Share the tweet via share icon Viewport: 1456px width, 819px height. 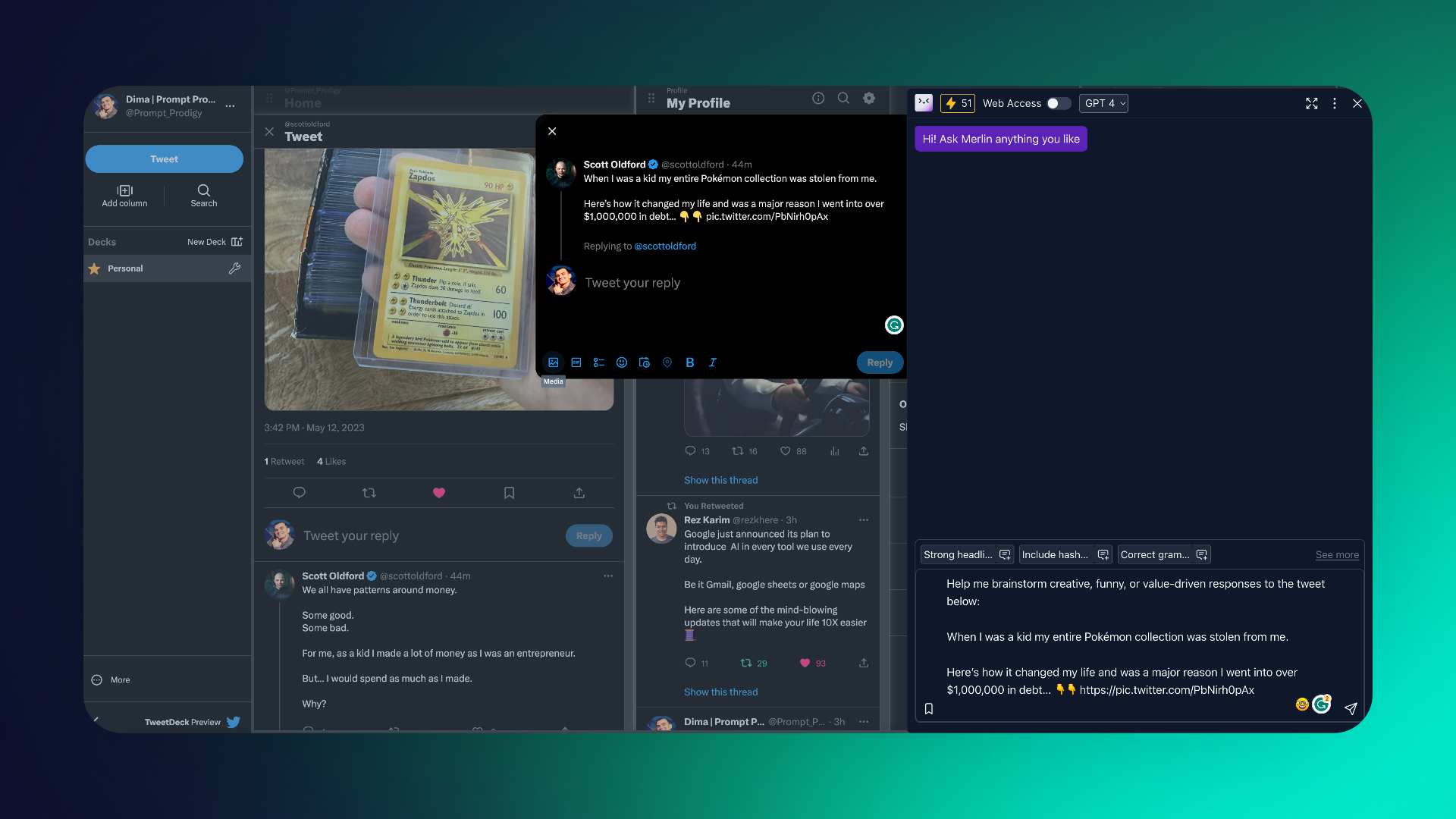579,493
